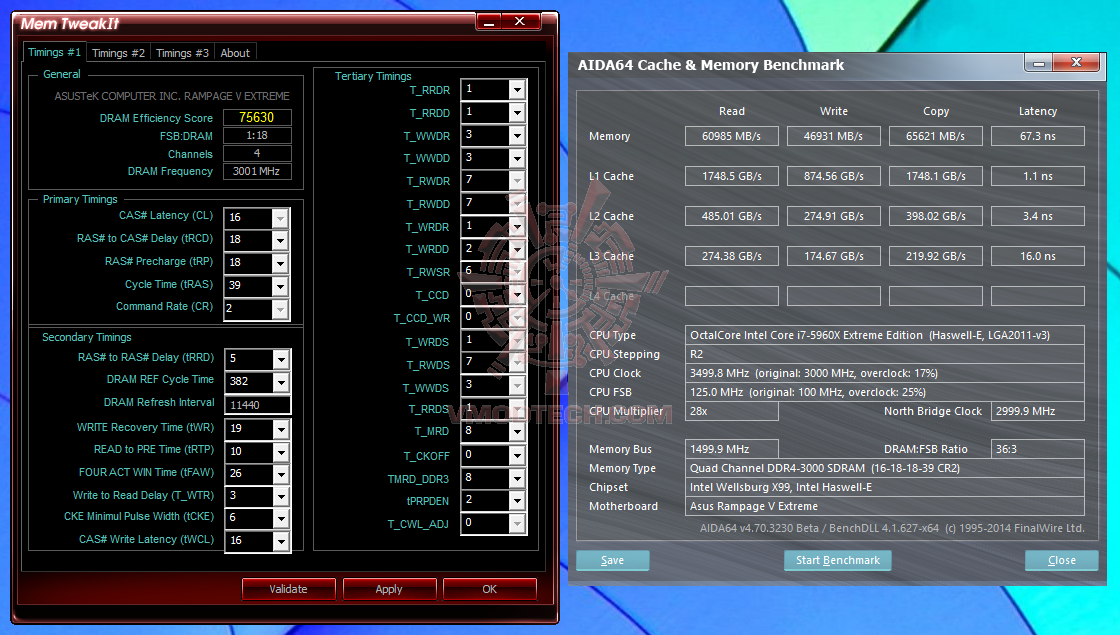1120x635 pixels.
Task: Click the Close button at bottom of AIDA64
Action: pos(1061,561)
